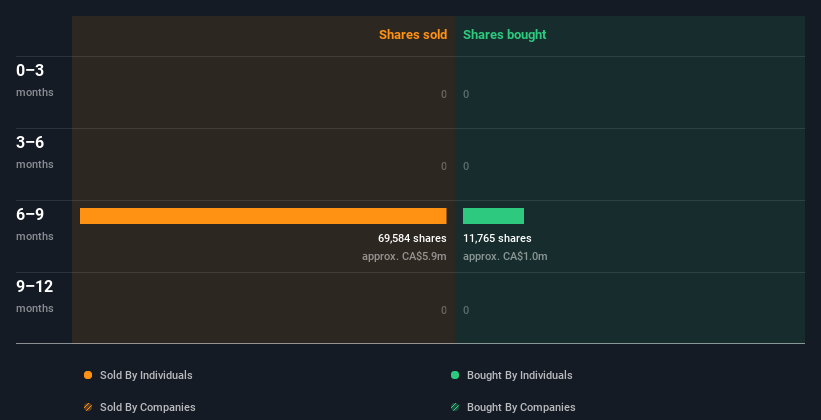This screenshot has width=821, height=420.
Task: Click the 0–3 months row label
Action: tap(35, 80)
